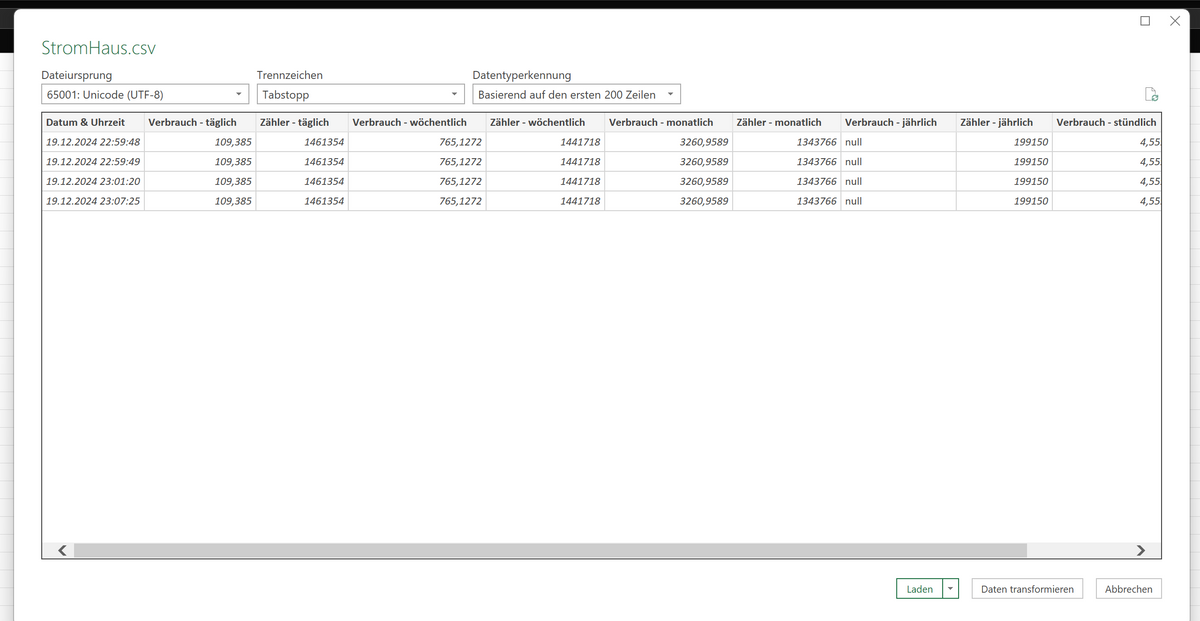Open the Trennzeichen delimiter dropdown

[360, 94]
